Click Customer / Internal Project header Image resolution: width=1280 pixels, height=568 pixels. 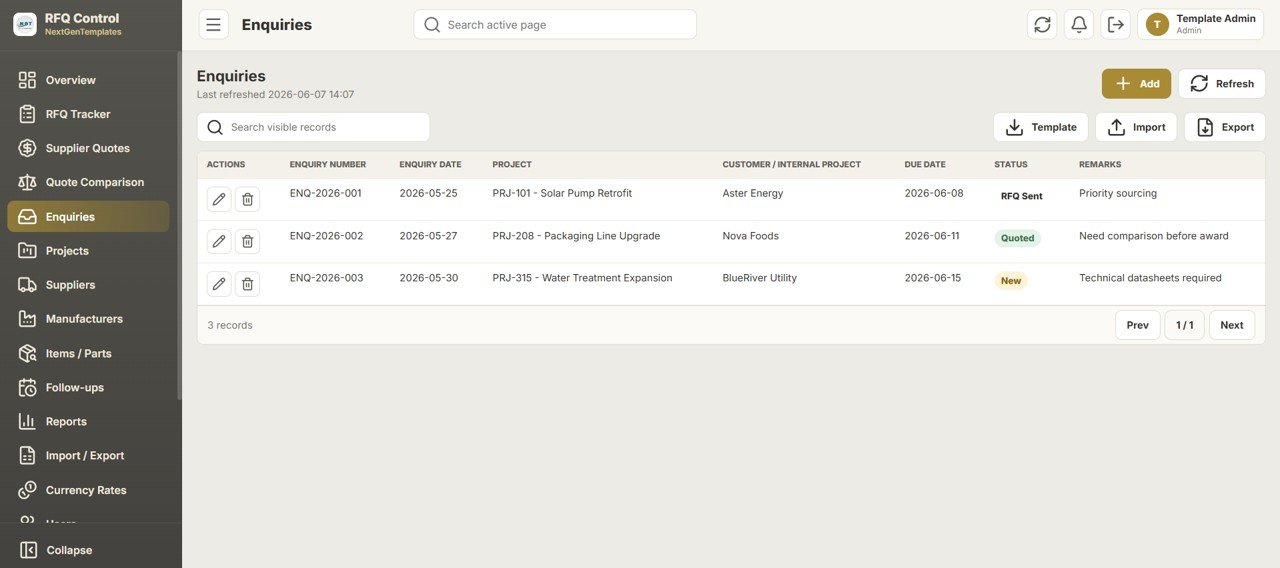pos(792,165)
